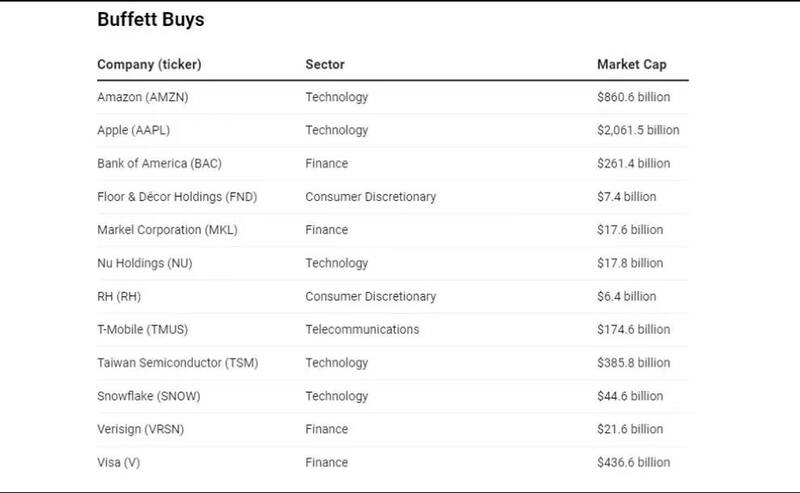Screen dimensions: 800x493
Task: Select Taiwan Semiconductor (TSM) row
Action: coord(177,363)
